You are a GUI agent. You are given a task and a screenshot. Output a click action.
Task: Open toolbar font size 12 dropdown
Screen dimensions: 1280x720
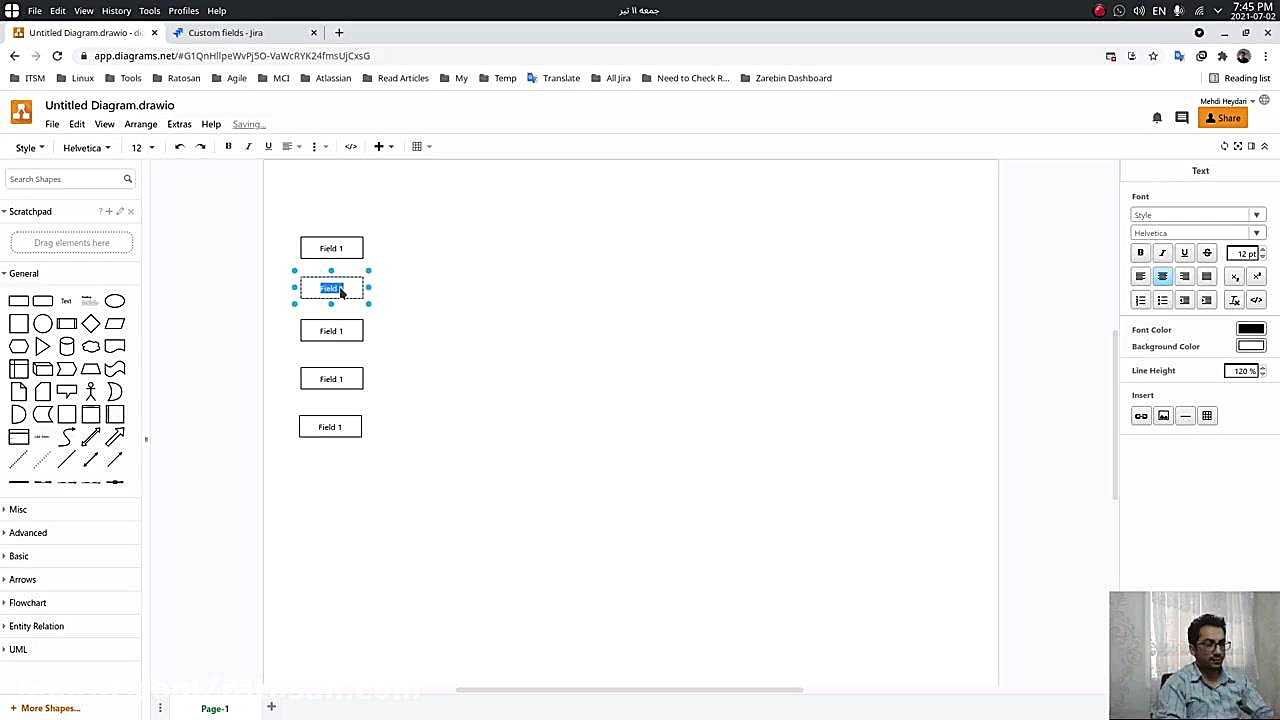[143, 148]
